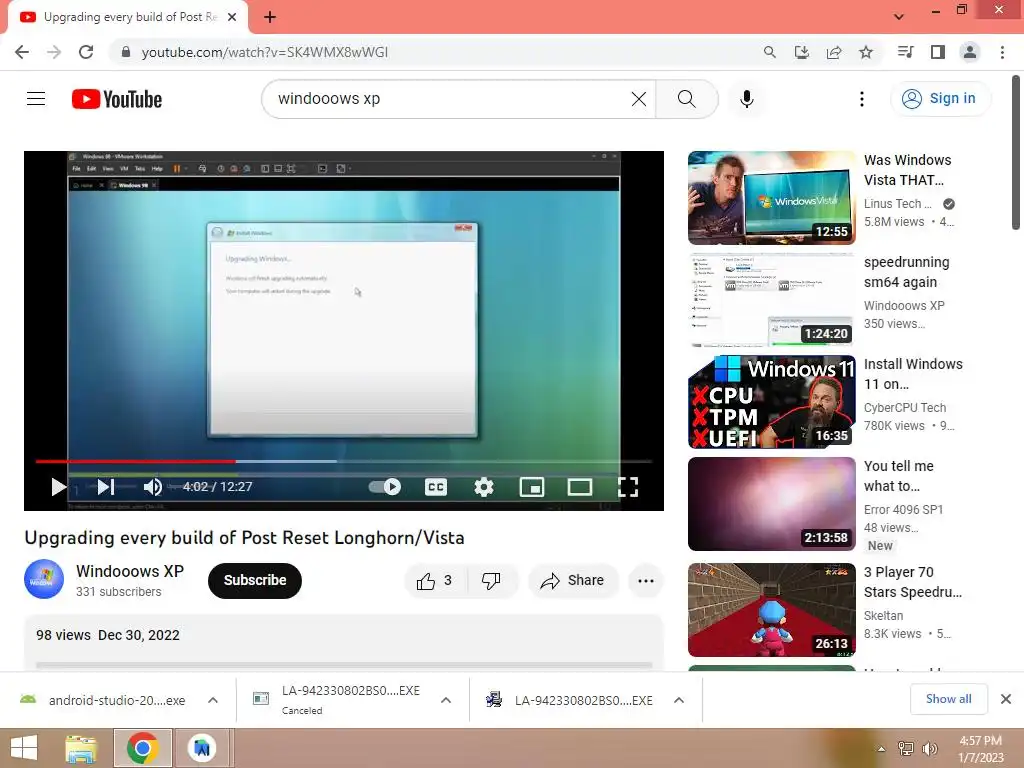
Task: Bookmark this page with the star icon
Action: pos(866,52)
